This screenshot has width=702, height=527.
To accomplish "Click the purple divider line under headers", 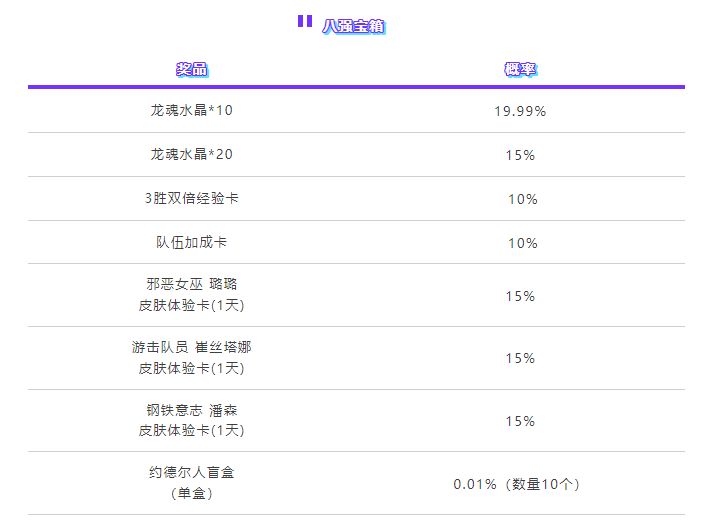I will (356, 87).
